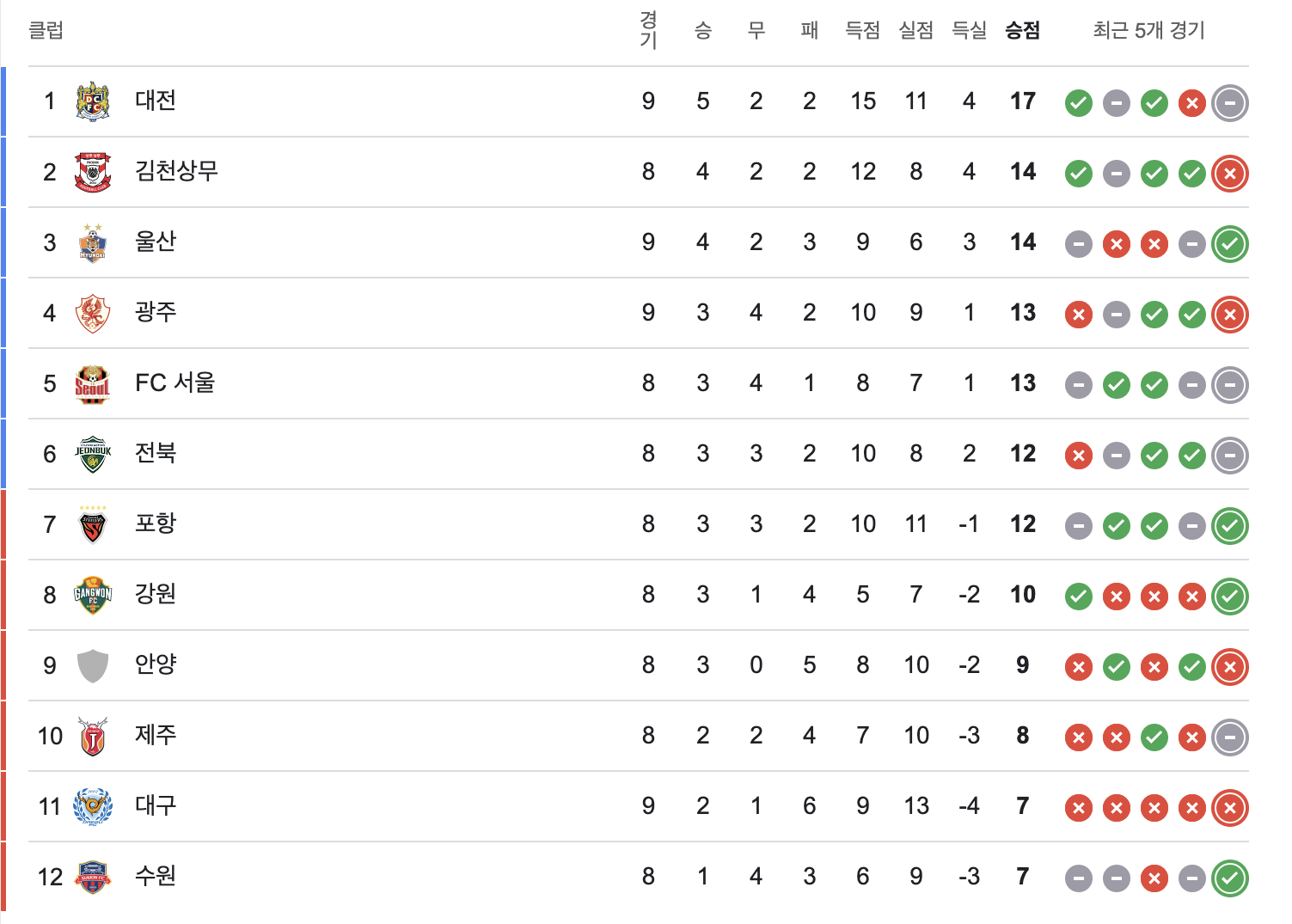
Task: Click the 강원 Gangwon FC crest
Action: pyautogui.click(x=93, y=595)
